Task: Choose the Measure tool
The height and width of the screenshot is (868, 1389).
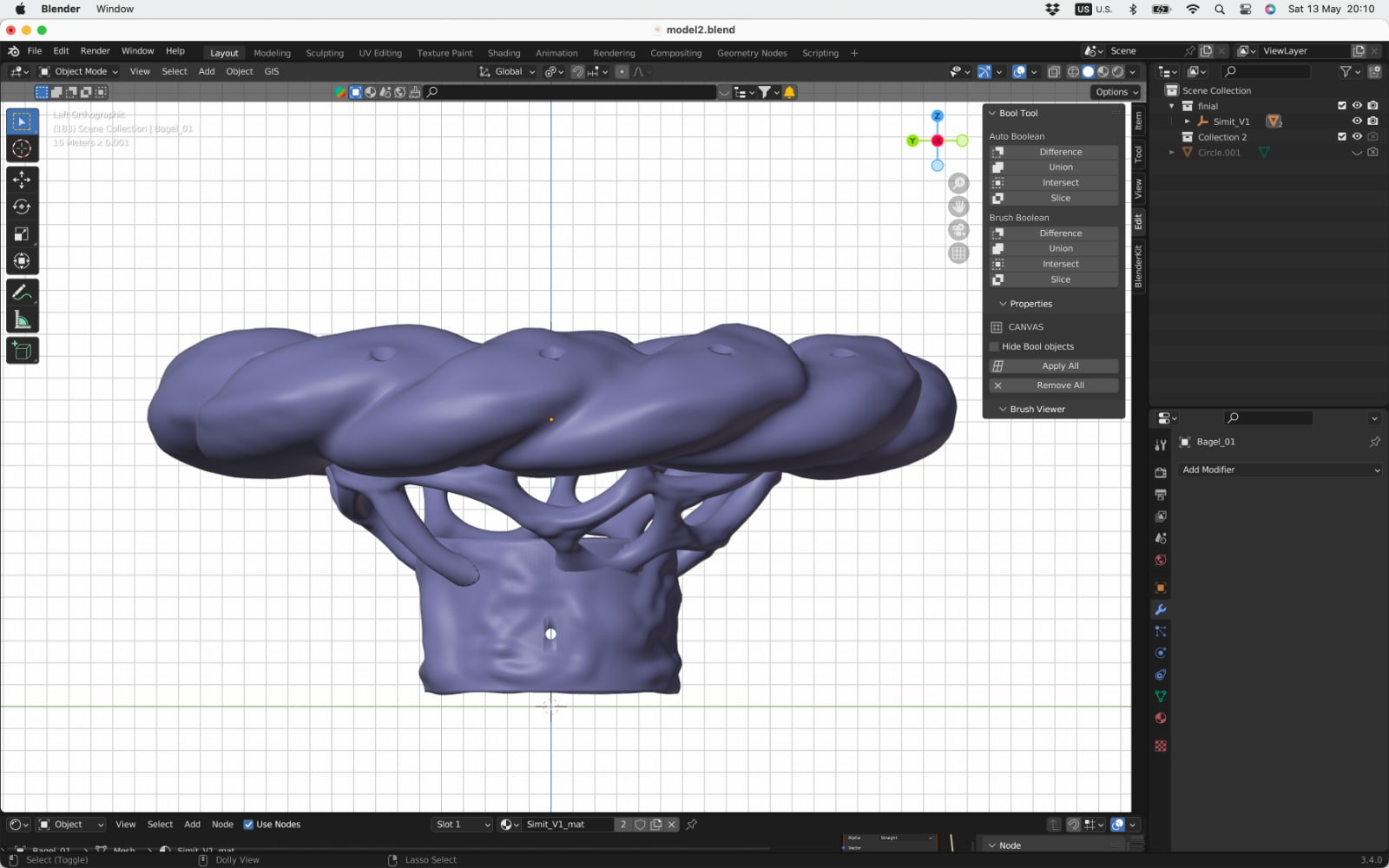Action: pyautogui.click(x=22, y=321)
